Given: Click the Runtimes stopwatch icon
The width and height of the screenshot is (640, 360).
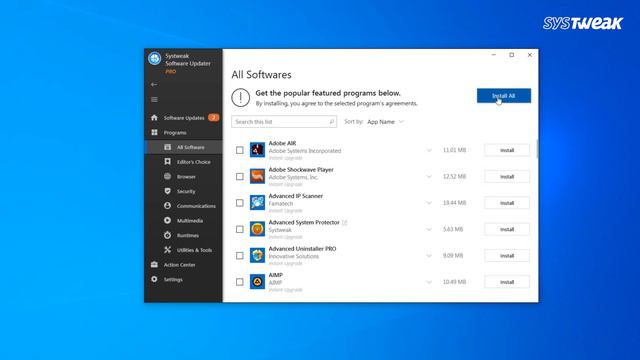Looking at the screenshot, I should pyautogui.click(x=168, y=235).
